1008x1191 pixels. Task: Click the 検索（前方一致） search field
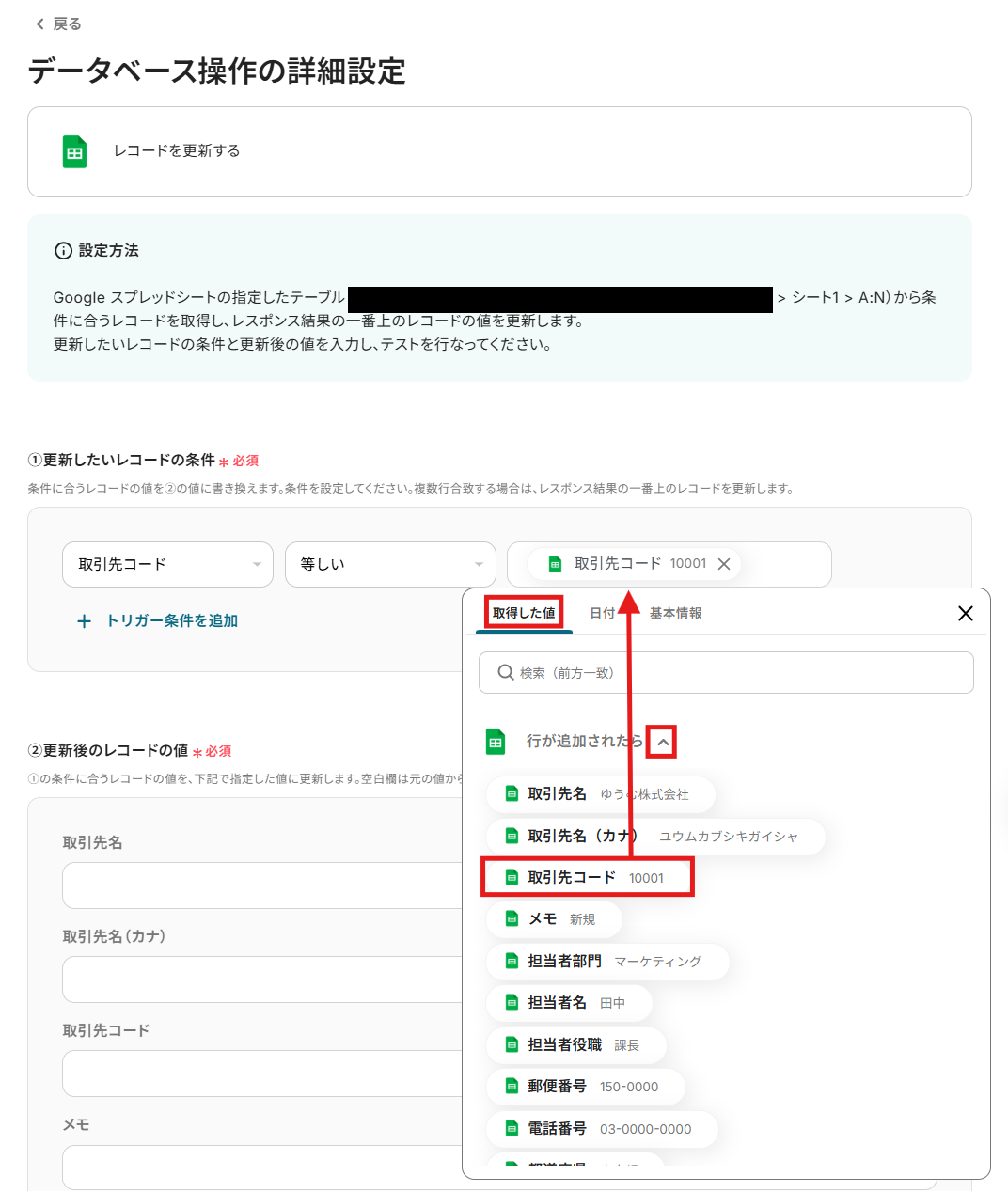click(x=726, y=673)
